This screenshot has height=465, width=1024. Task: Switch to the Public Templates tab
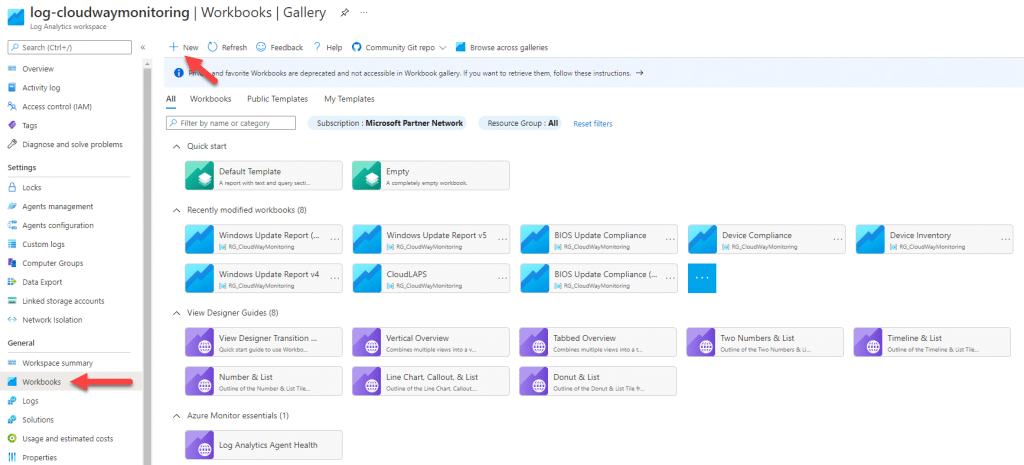278,99
